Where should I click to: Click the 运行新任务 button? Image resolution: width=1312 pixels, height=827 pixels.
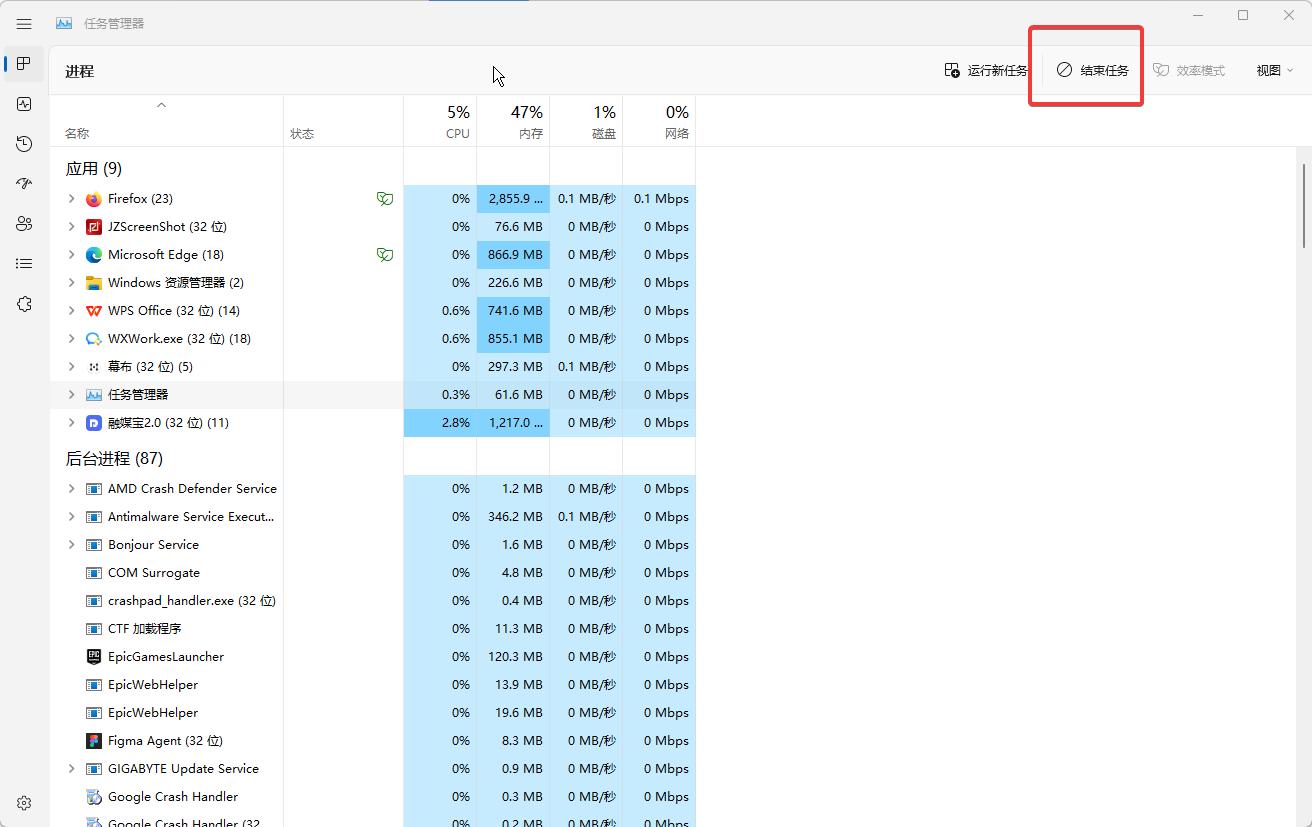[986, 71]
